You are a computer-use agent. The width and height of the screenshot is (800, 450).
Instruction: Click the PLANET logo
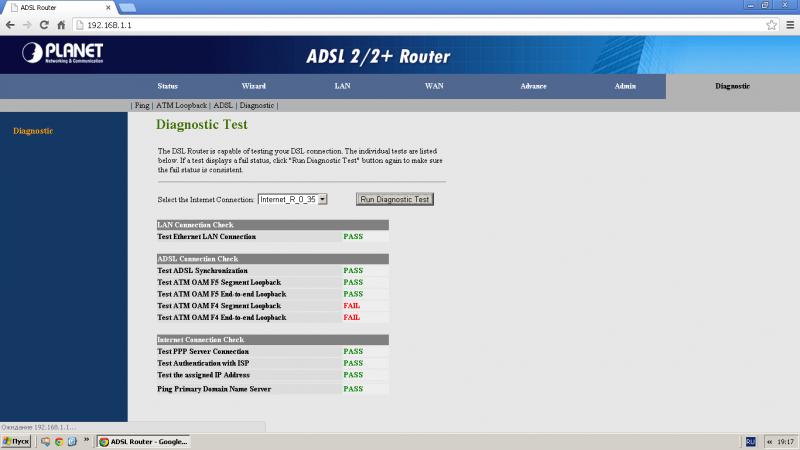coord(63,53)
